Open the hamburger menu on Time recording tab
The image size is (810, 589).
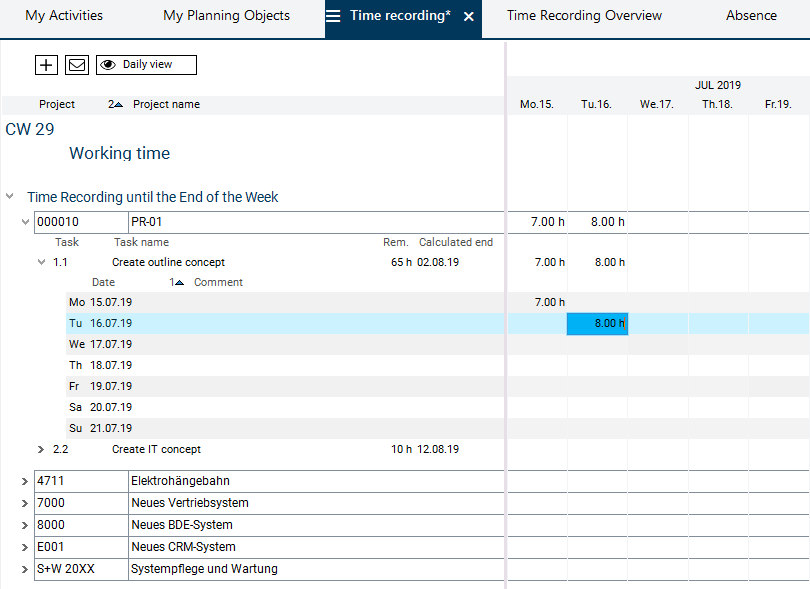(x=333, y=16)
